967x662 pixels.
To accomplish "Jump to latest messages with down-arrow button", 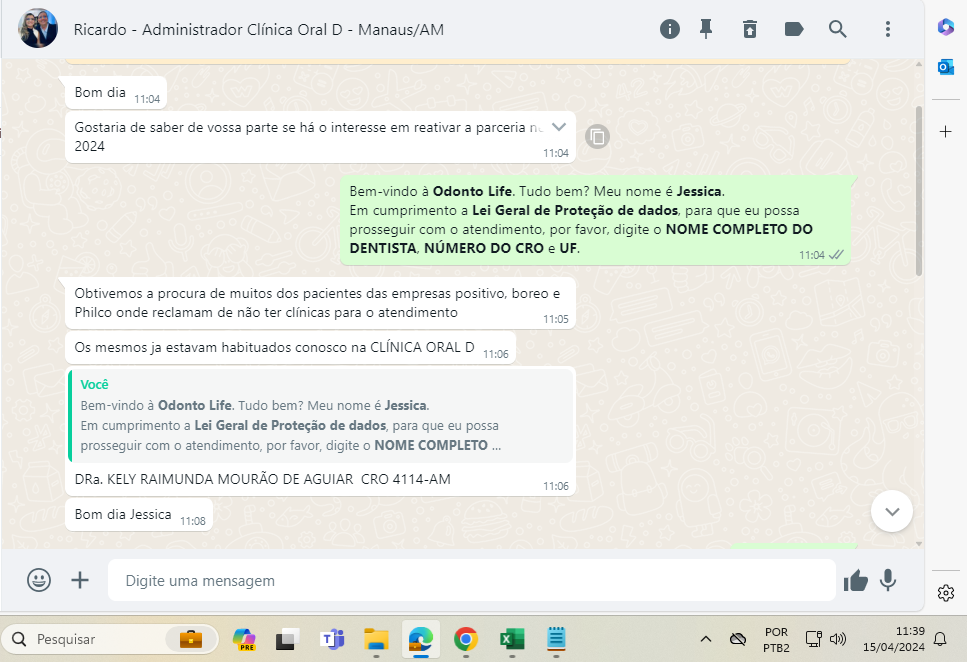I will [892, 511].
